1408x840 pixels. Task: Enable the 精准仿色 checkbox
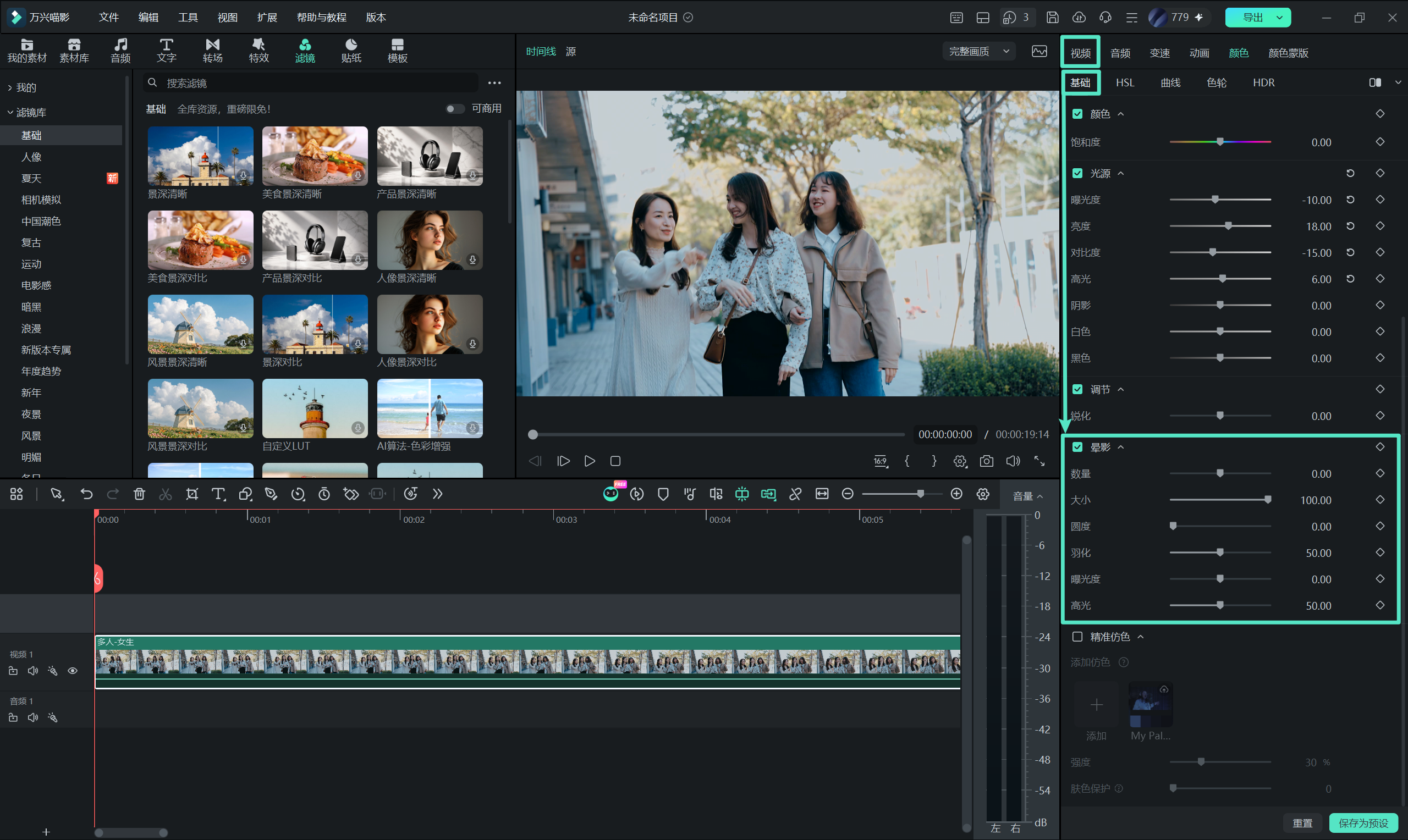tap(1077, 637)
